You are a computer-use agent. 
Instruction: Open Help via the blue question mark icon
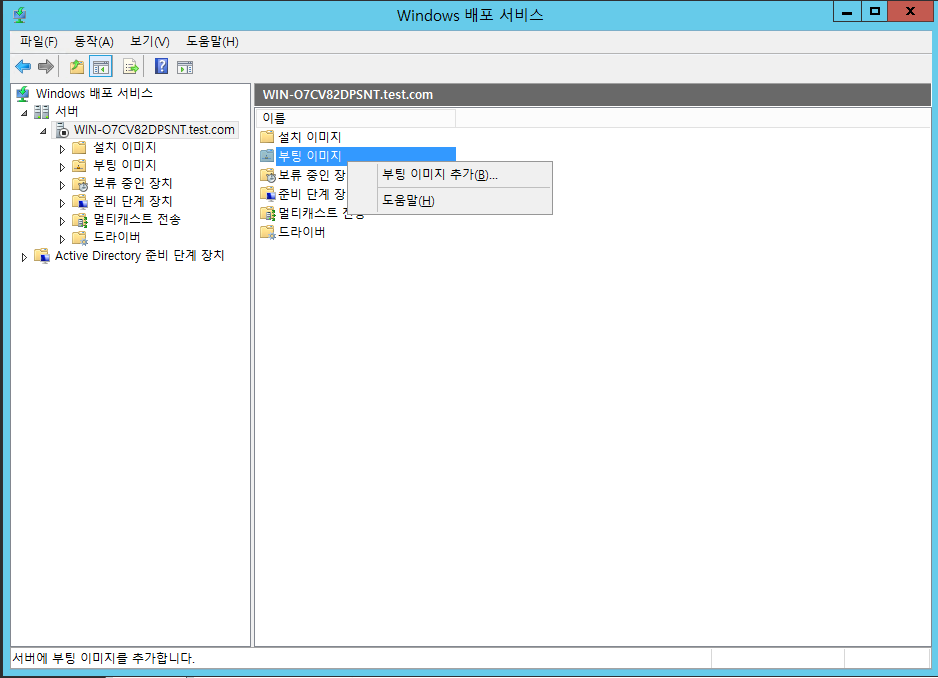coord(161,67)
